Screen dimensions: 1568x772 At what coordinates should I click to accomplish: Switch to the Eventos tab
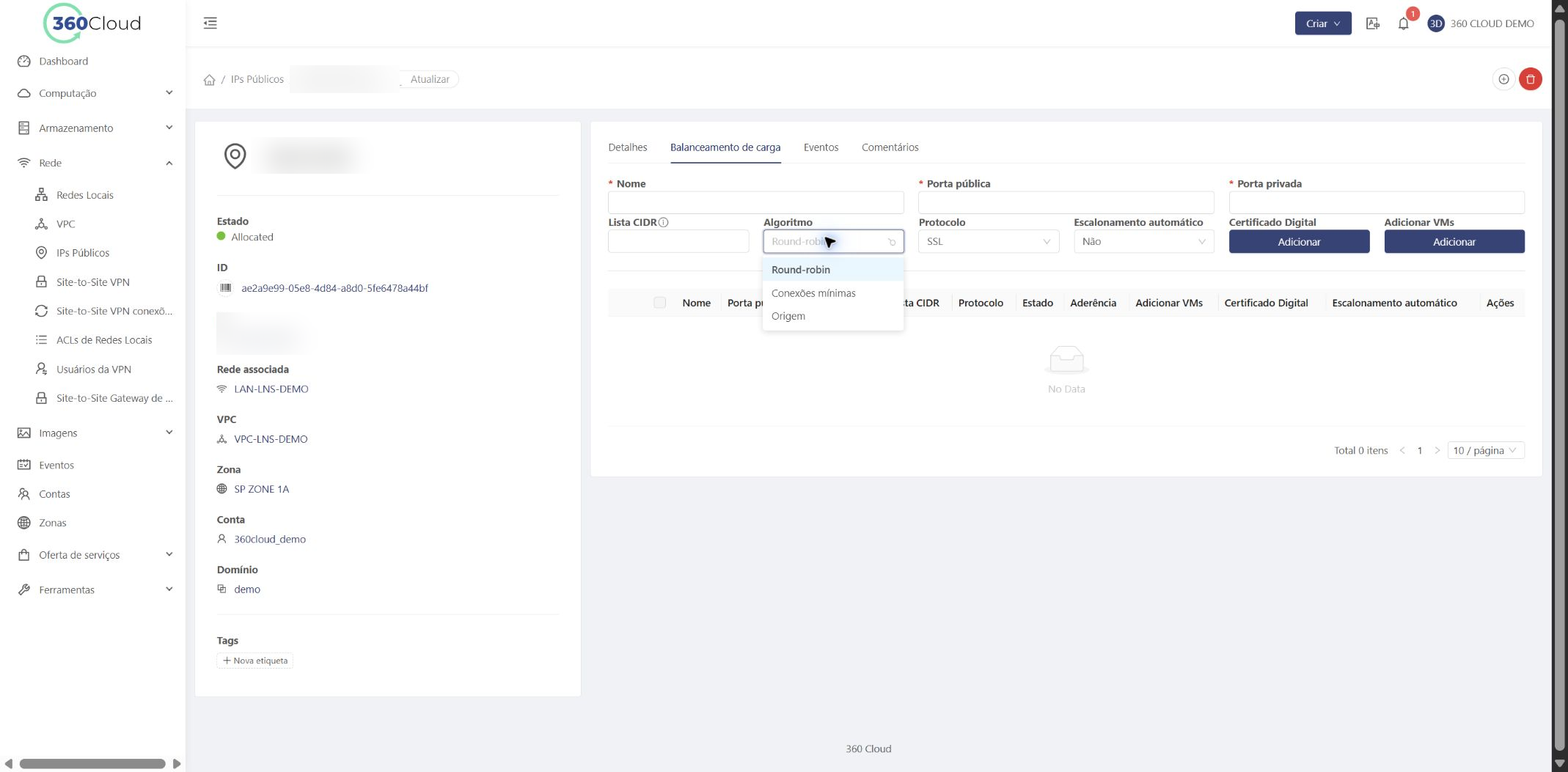click(821, 147)
